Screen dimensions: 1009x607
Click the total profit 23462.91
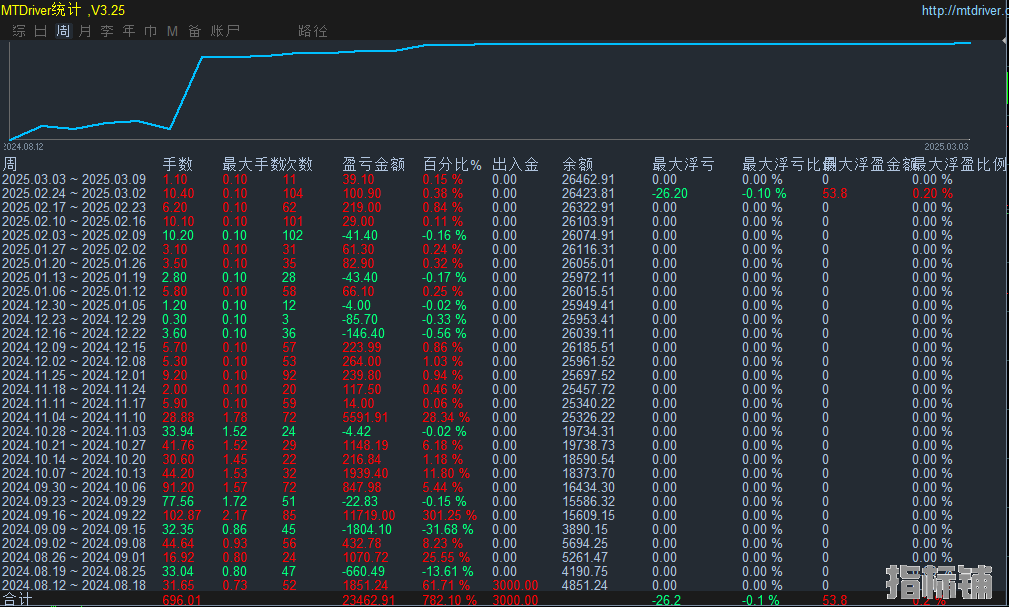click(369, 600)
